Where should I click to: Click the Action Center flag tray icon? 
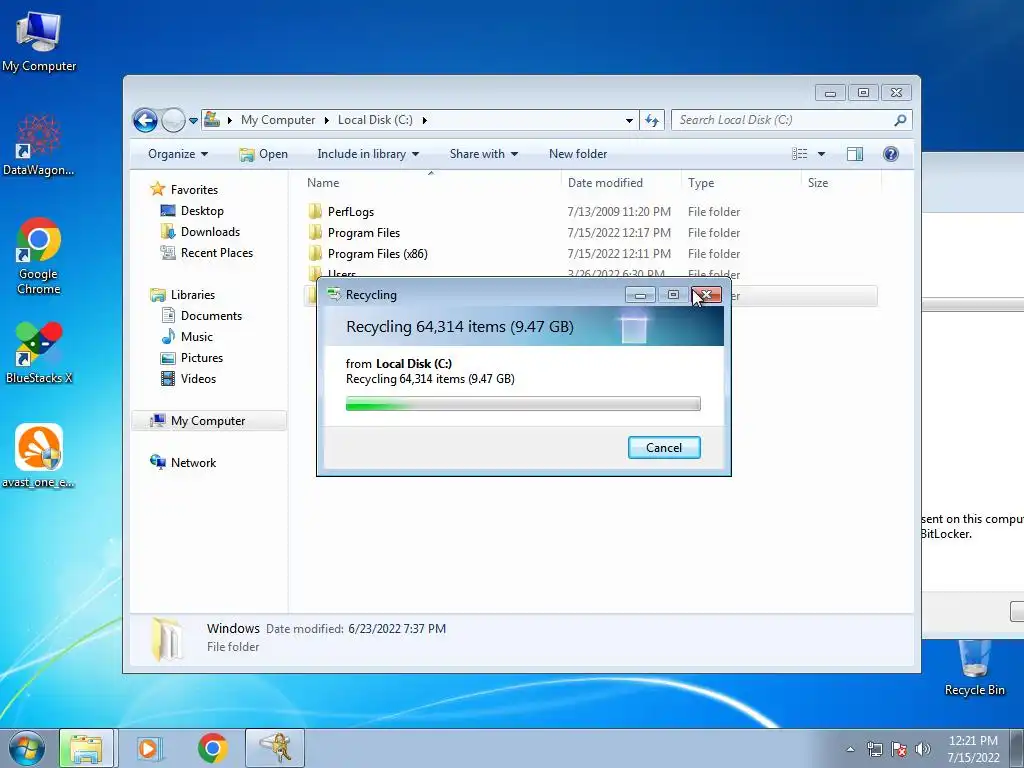coord(899,749)
